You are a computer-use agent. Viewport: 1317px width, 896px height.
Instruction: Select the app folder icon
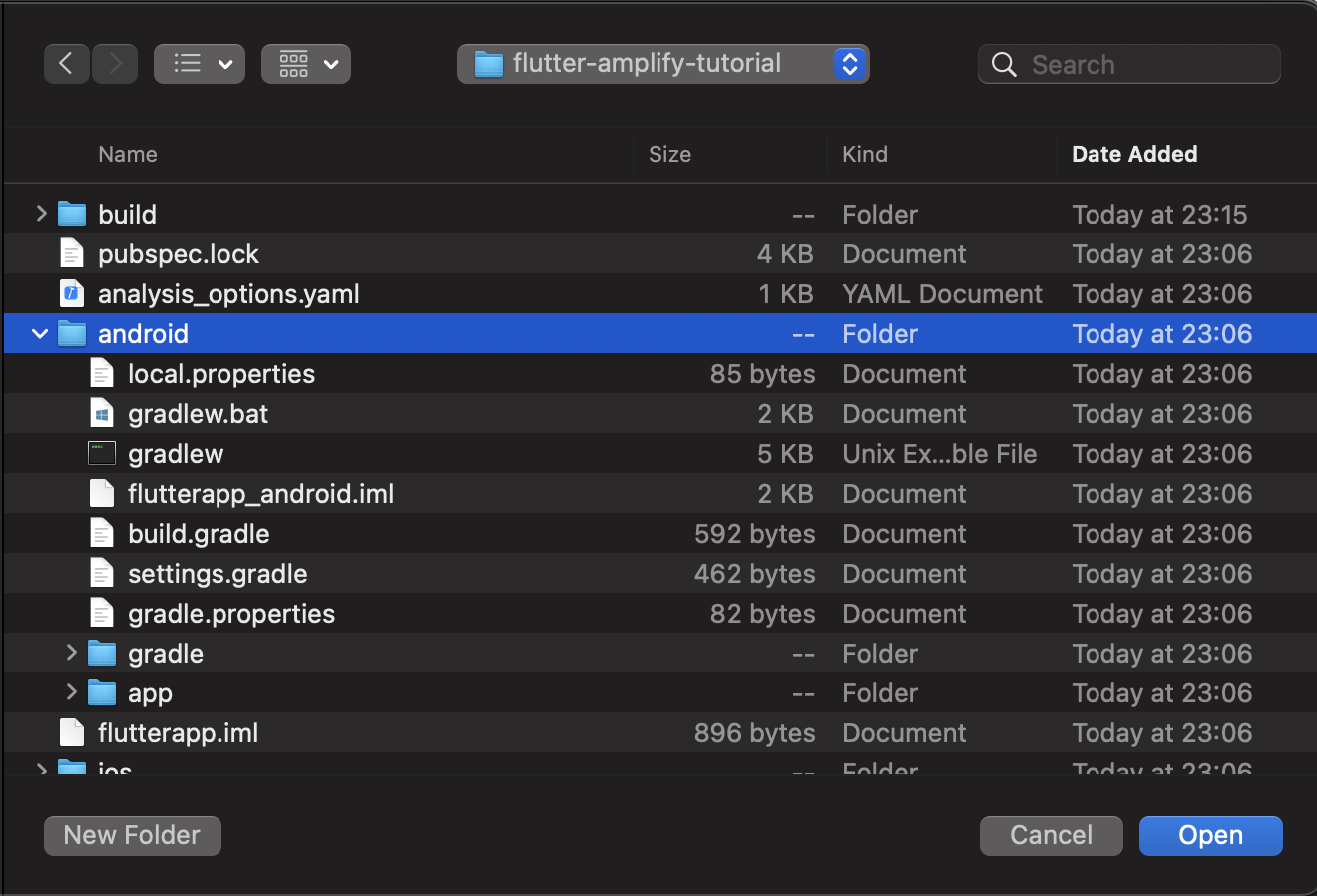(x=102, y=692)
